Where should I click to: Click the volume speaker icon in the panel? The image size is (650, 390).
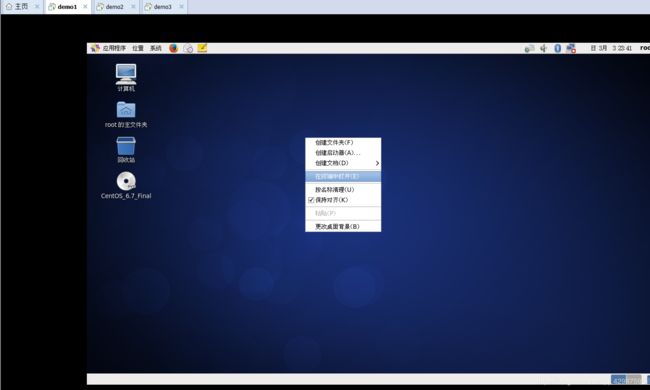point(543,48)
